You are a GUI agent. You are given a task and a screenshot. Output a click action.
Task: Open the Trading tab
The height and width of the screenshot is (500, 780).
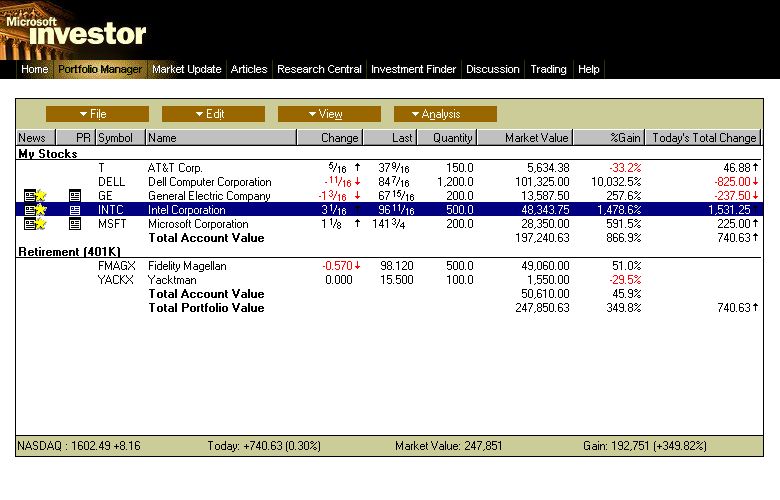point(548,69)
